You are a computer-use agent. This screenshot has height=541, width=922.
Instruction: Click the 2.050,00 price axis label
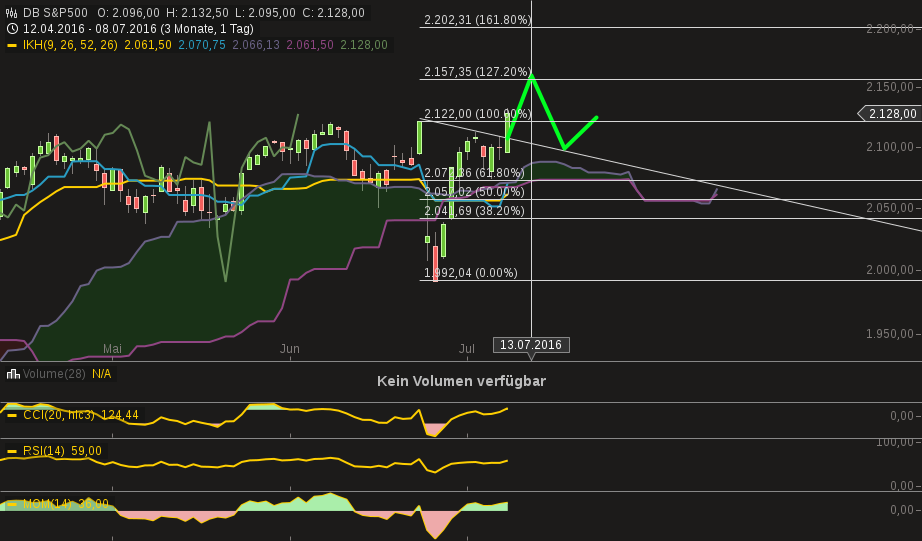point(890,208)
